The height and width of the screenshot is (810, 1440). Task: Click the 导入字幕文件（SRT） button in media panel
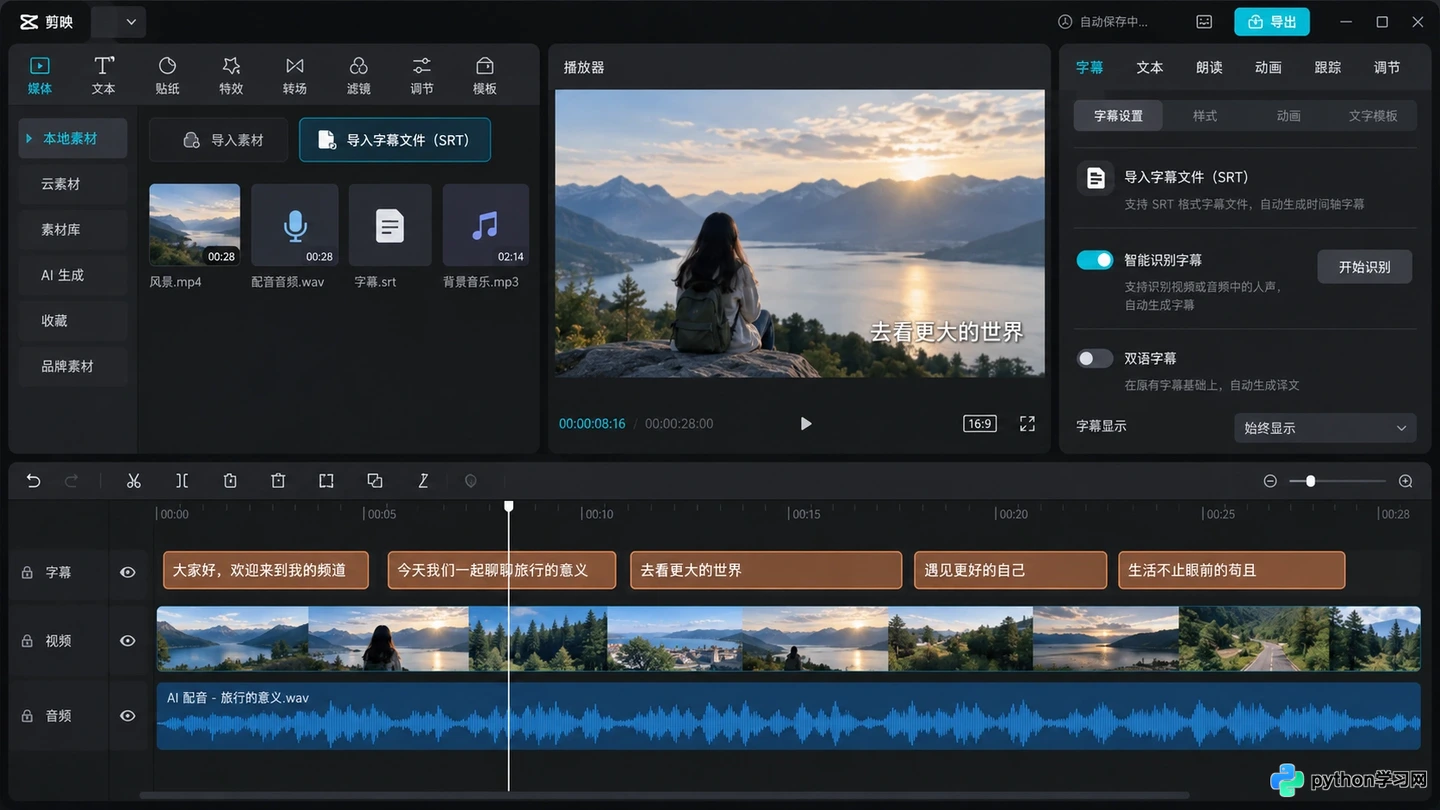[395, 140]
